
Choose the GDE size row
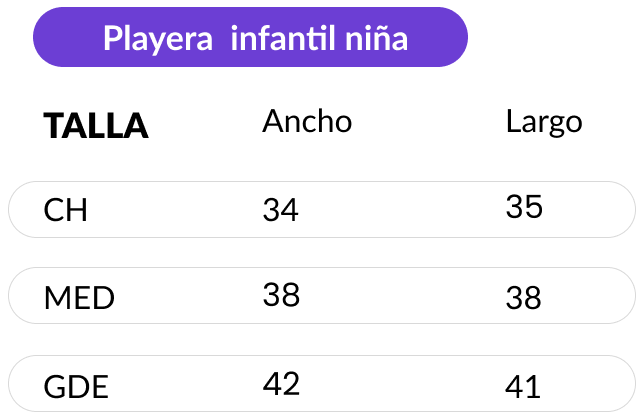(322, 384)
